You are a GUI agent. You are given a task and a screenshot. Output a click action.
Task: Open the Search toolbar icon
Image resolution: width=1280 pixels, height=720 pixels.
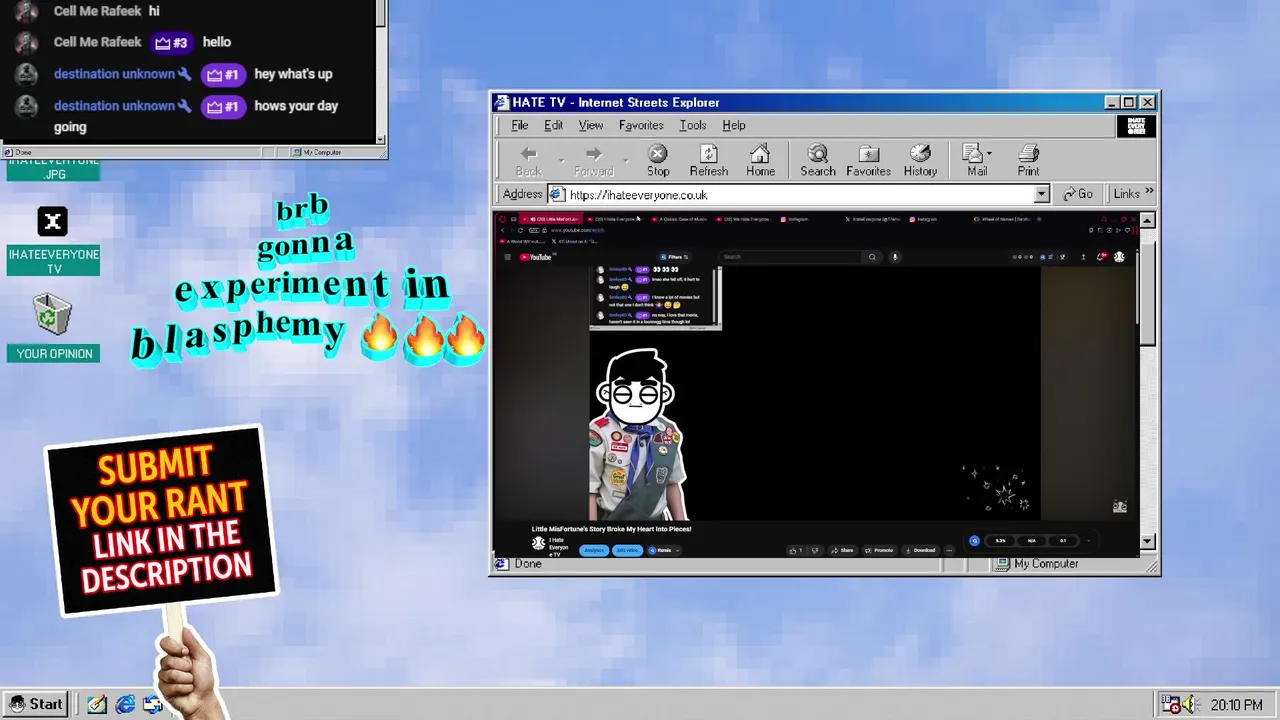817,160
